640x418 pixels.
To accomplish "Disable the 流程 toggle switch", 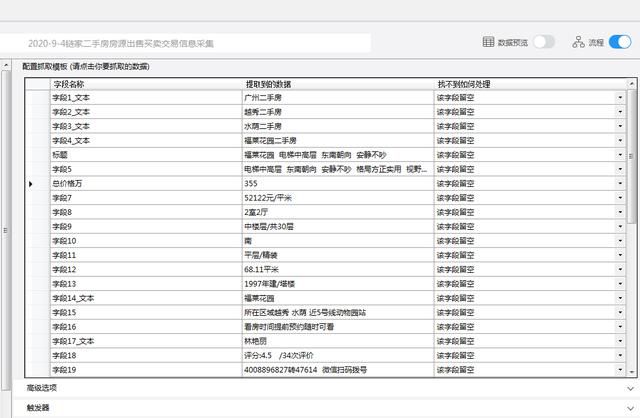I will (620, 42).
